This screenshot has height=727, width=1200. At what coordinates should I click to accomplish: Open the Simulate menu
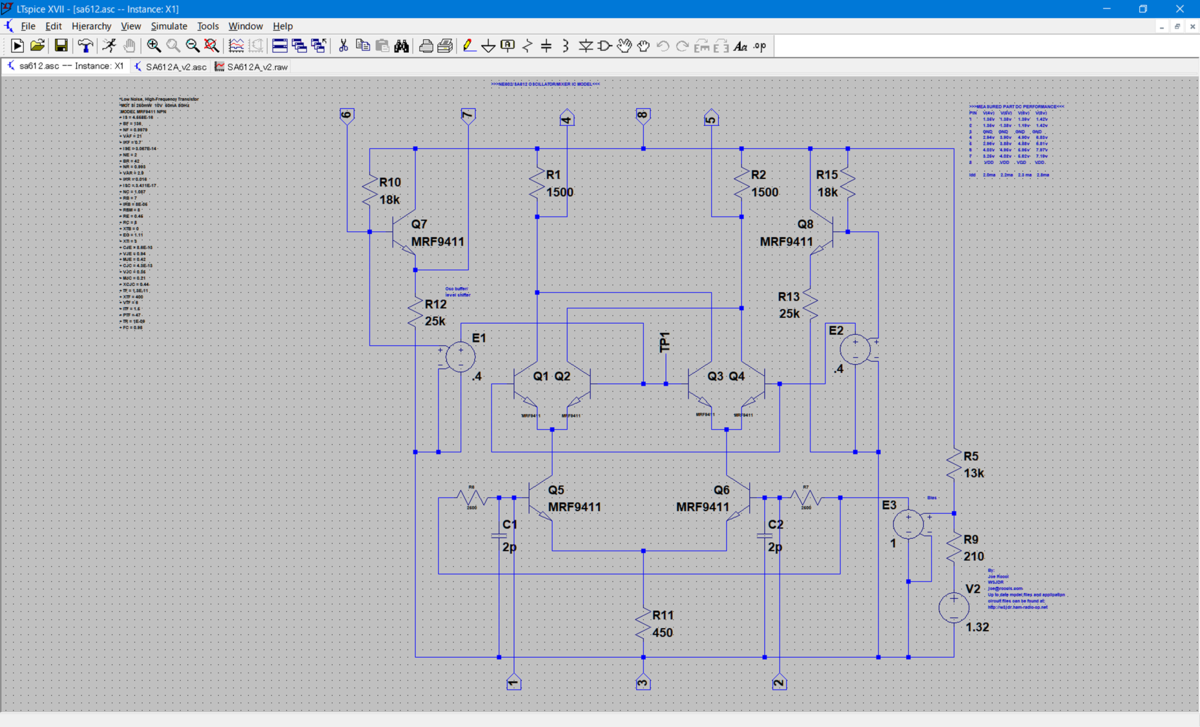[x=169, y=26]
